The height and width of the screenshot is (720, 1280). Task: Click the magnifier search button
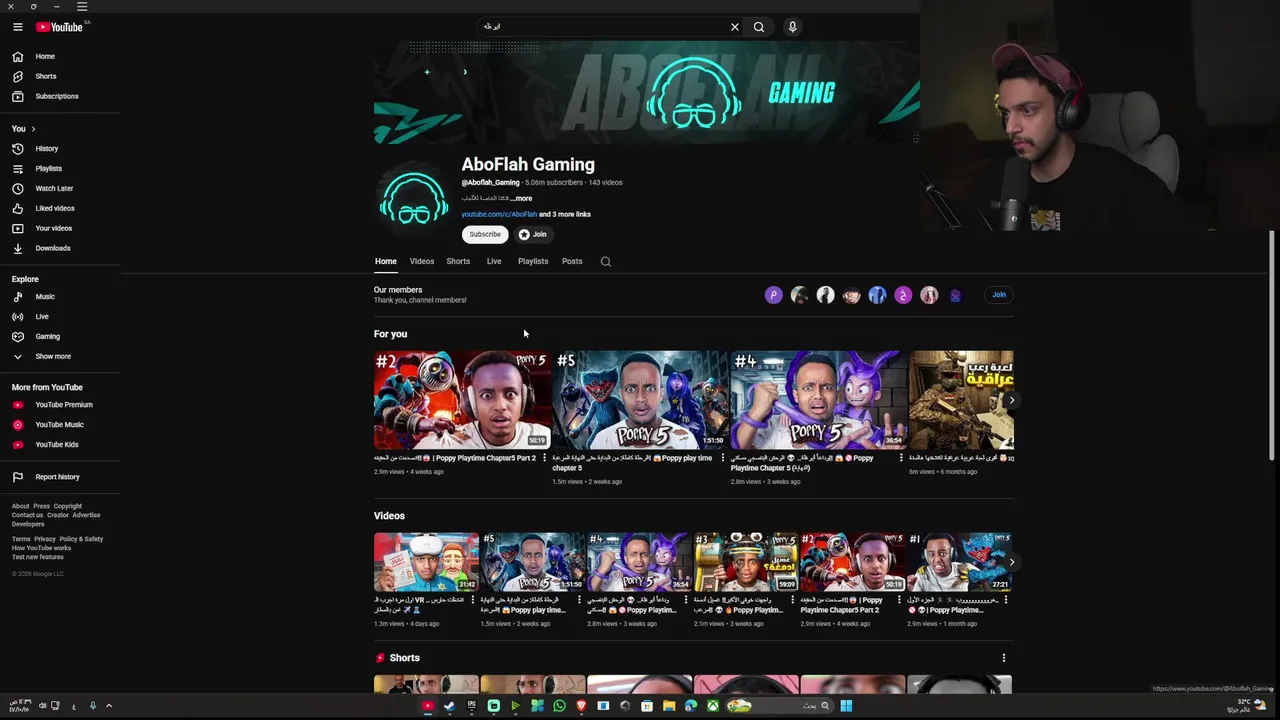pyautogui.click(x=759, y=27)
